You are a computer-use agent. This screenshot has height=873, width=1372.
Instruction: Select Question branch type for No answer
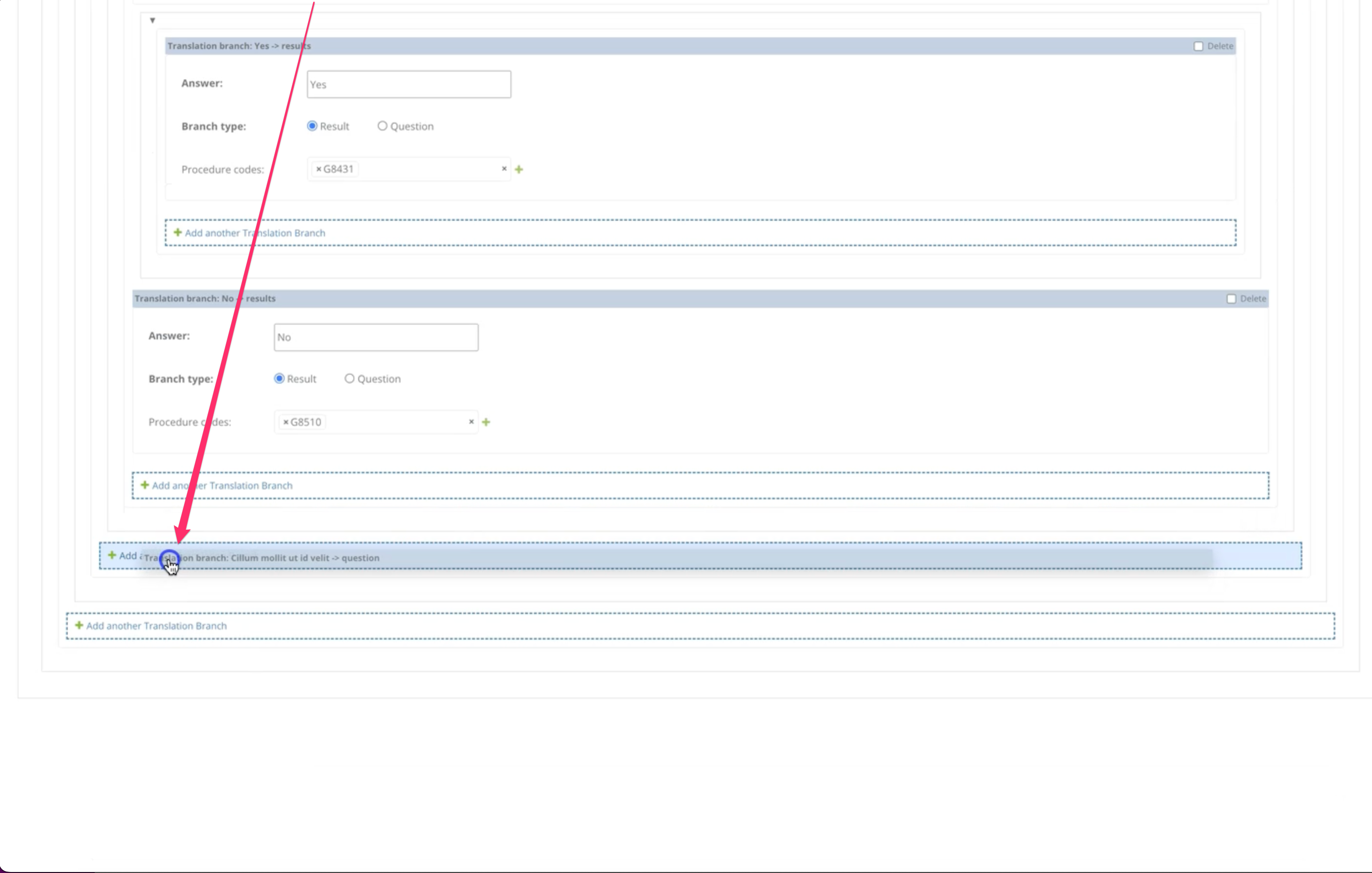click(349, 379)
